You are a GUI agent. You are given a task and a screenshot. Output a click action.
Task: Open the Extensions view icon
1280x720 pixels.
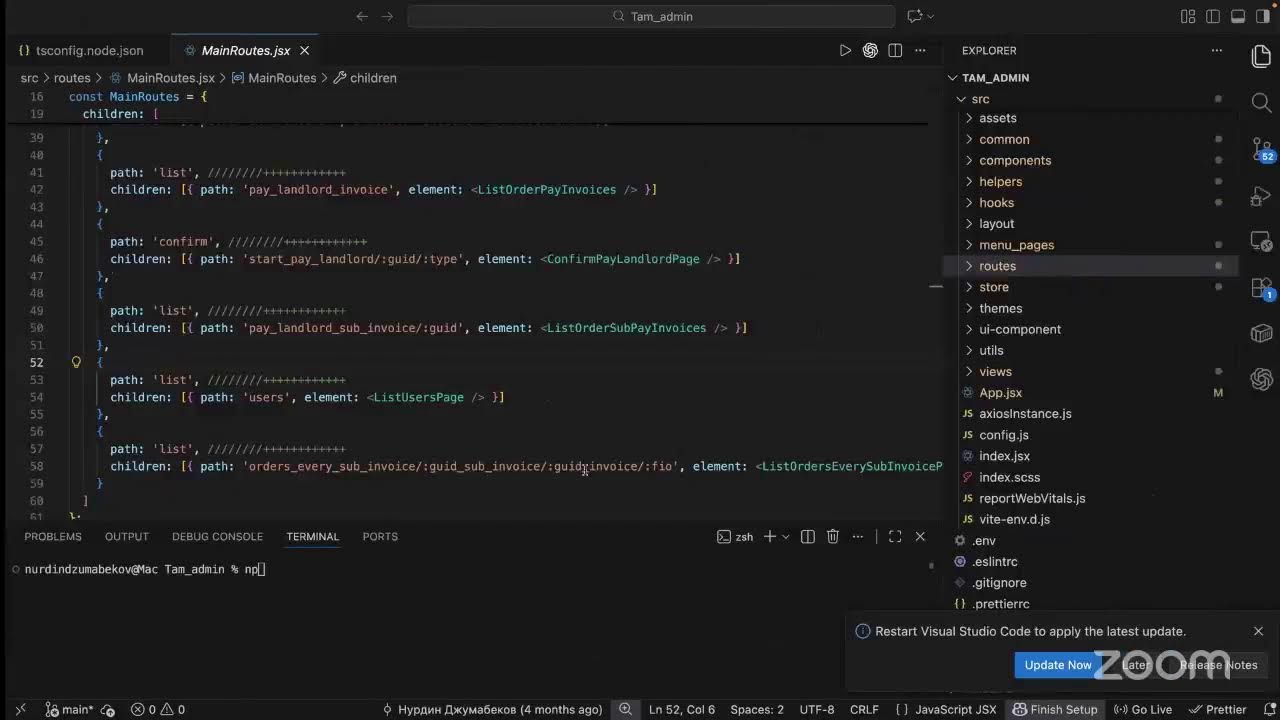1261,288
